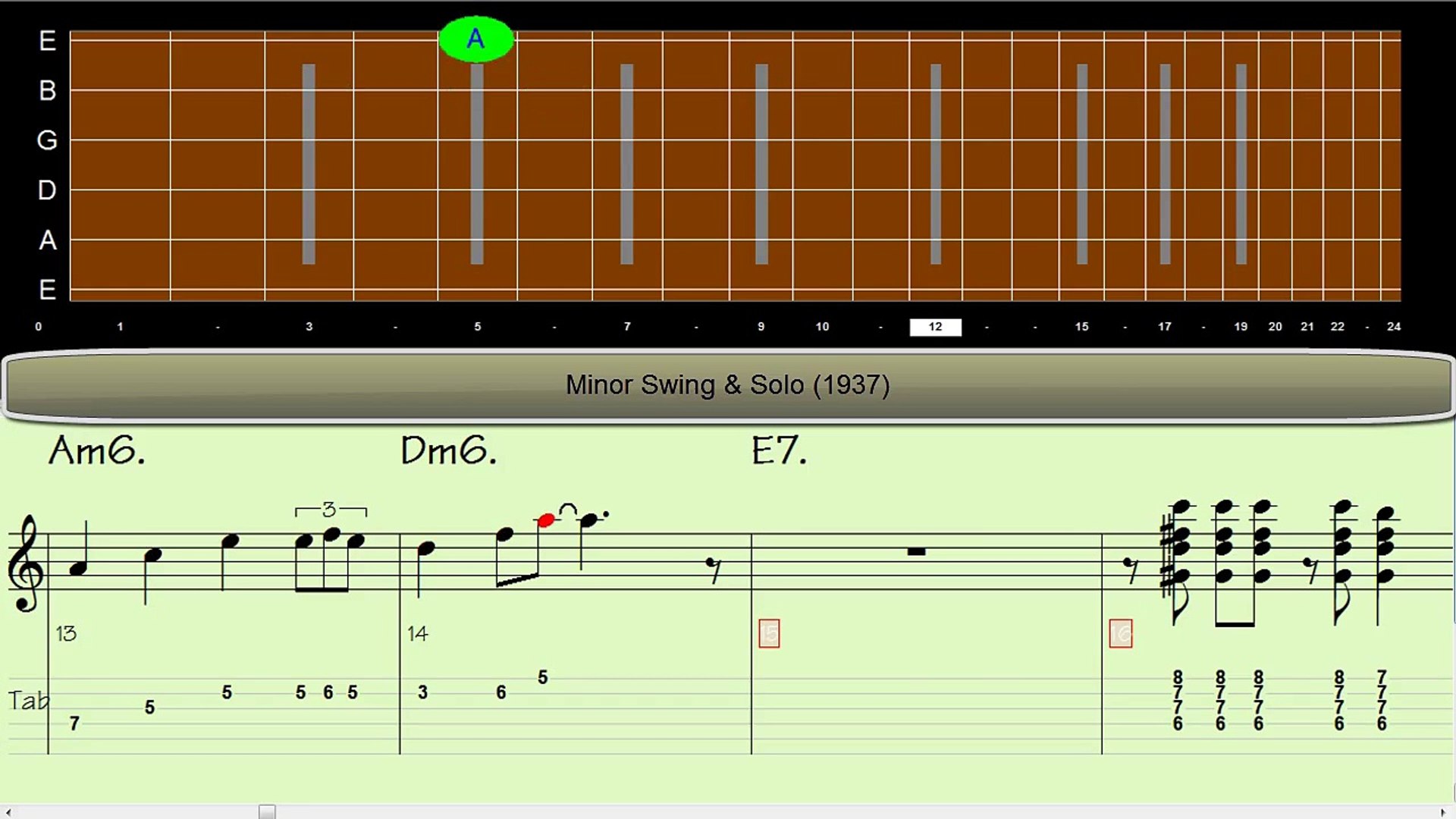Click the open-string 0 fret label
Viewport: 1456px width, 819px height.
pos(39,327)
